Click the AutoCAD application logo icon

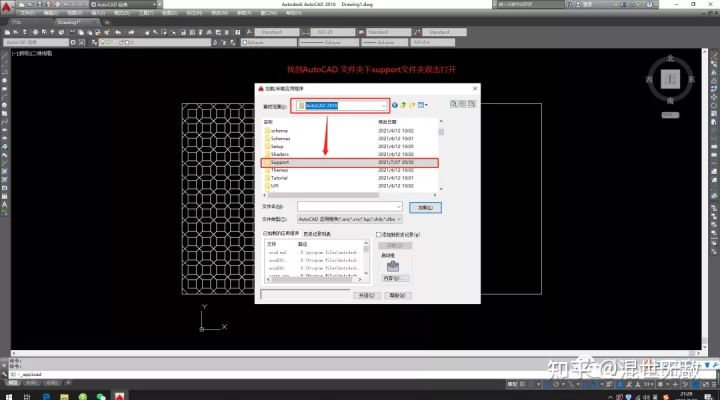coord(8,7)
